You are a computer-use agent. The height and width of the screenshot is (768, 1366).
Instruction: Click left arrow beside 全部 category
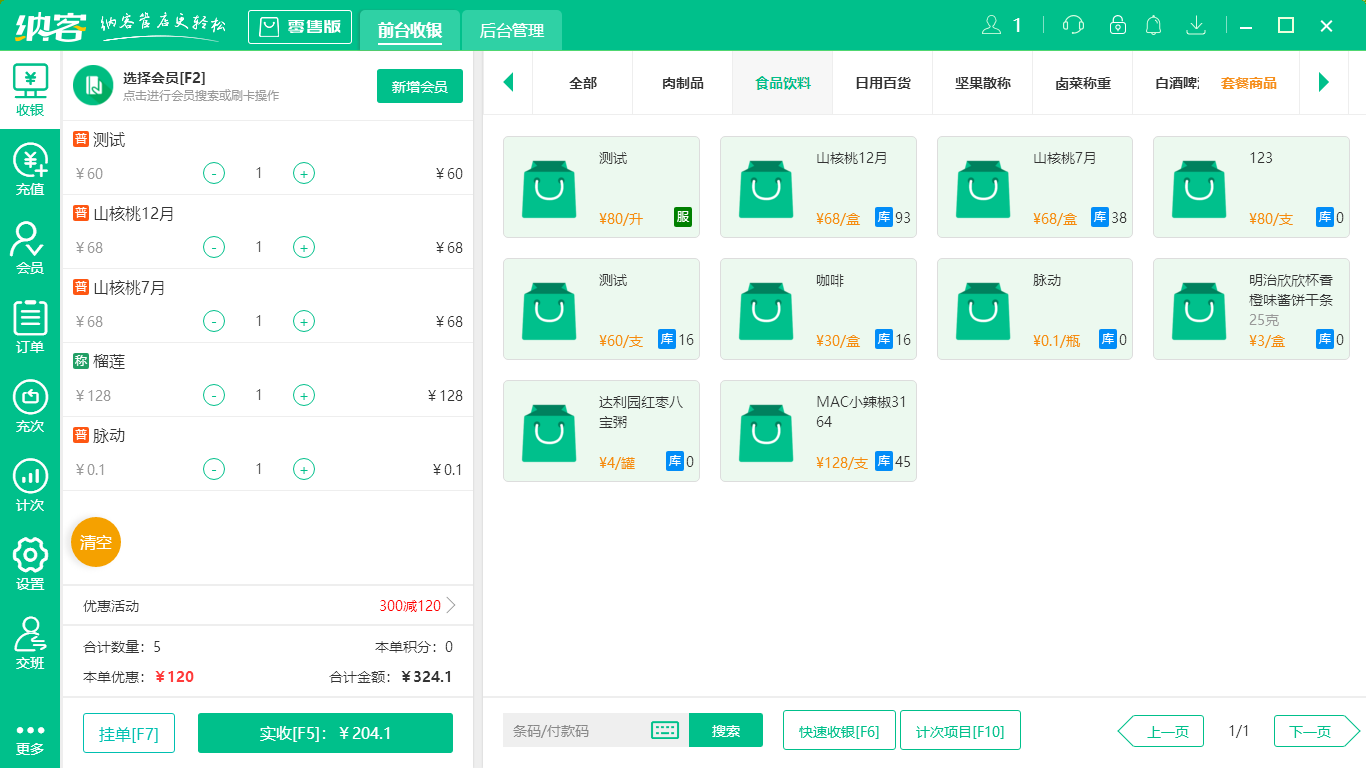tap(508, 83)
